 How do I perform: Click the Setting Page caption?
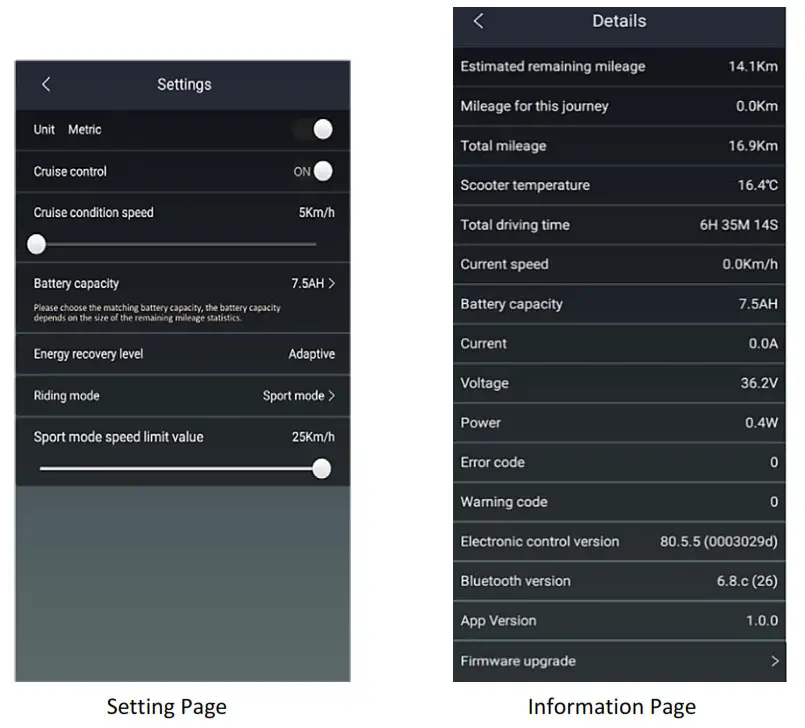point(166,707)
